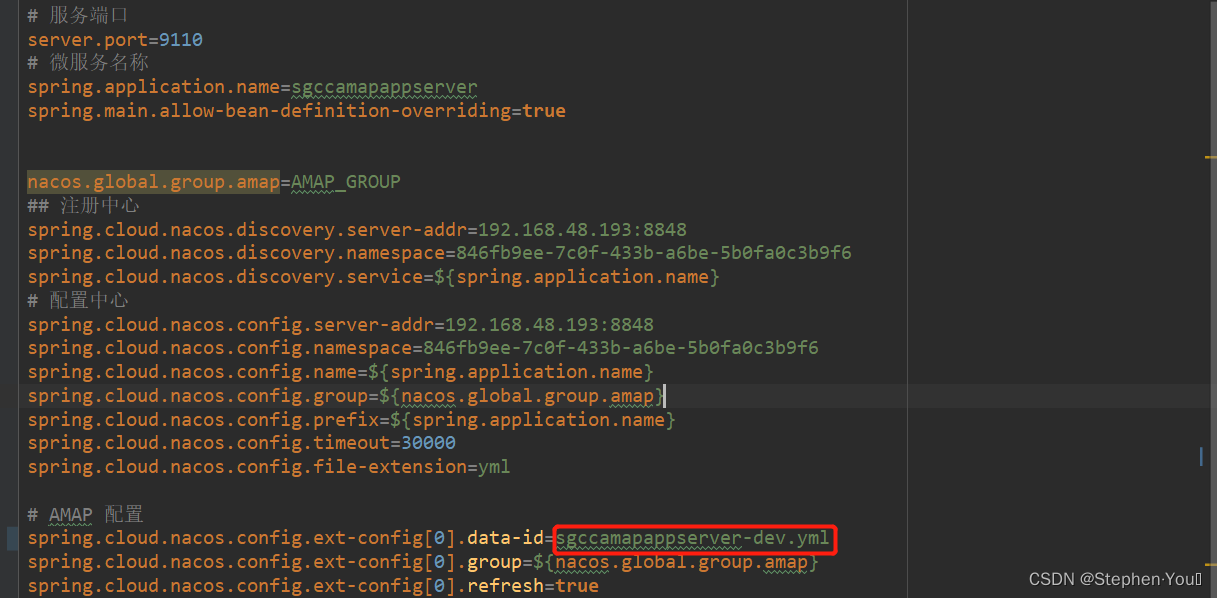Click the '# 配置中心' comment
1217x598 pixels.
click(77, 301)
